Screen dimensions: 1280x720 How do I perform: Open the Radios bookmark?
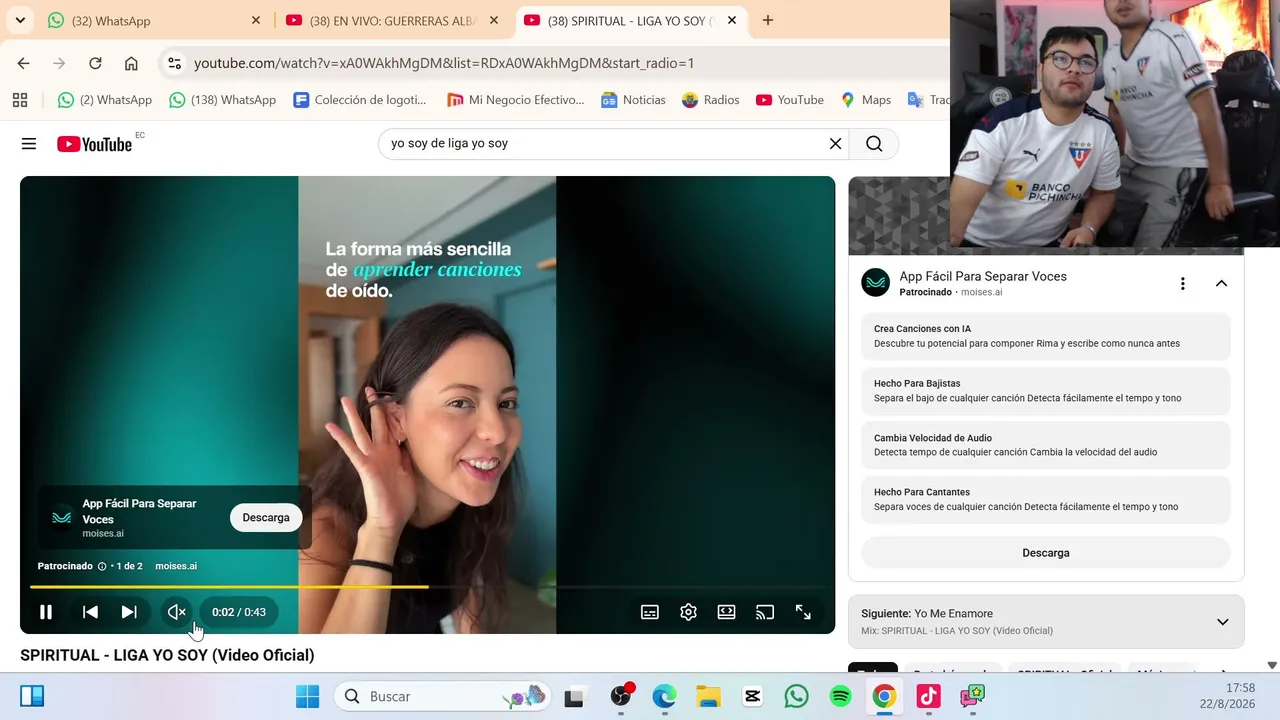point(710,100)
